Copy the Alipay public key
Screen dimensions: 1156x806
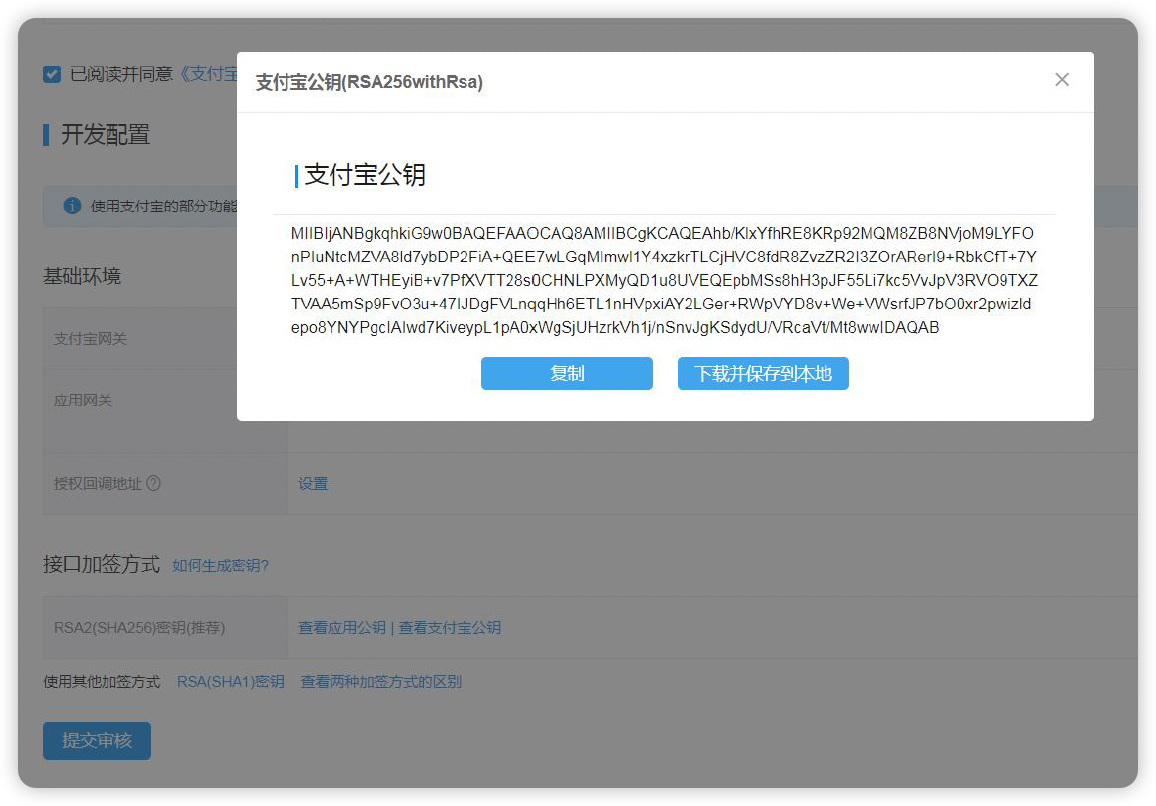coord(566,373)
